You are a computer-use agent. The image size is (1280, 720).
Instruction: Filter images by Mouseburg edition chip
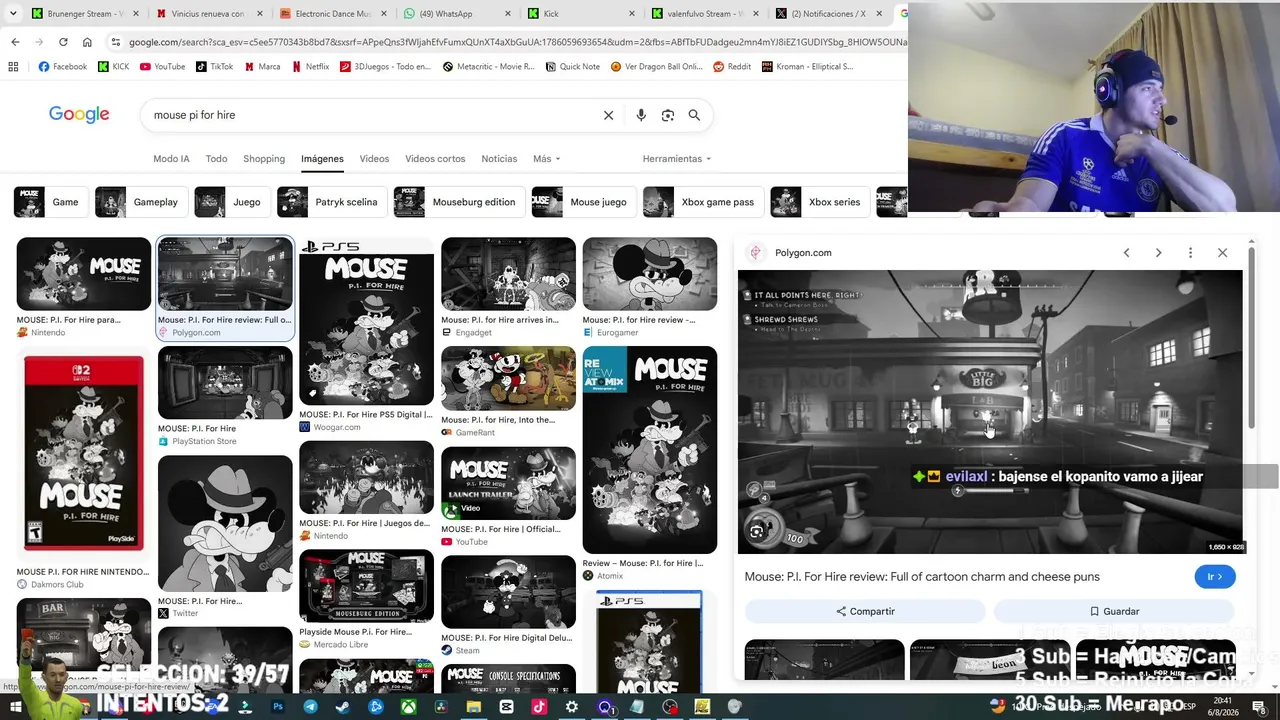click(459, 202)
